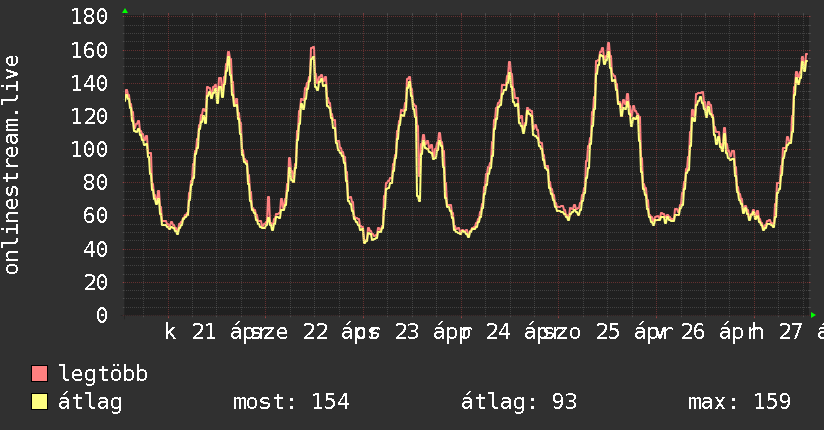Click the y-axis label 20
824x430 pixels.
[x=96, y=282]
